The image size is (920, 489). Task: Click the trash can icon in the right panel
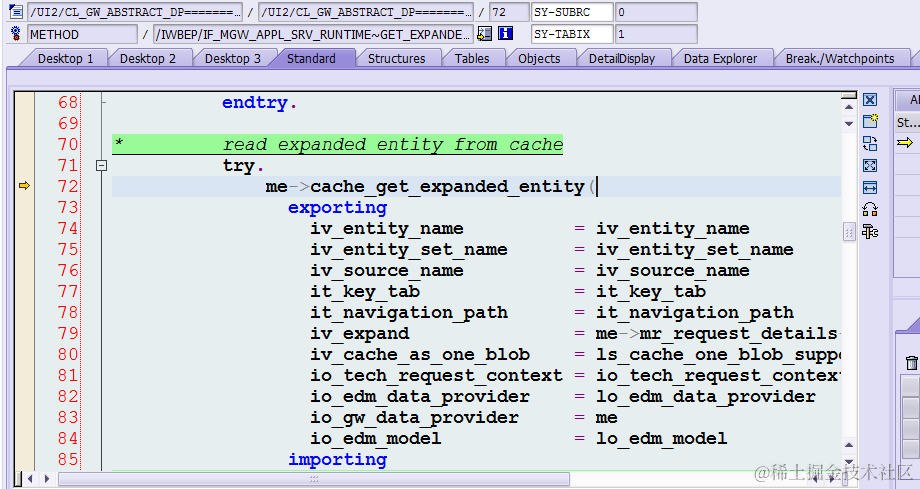click(x=911, y=363)
